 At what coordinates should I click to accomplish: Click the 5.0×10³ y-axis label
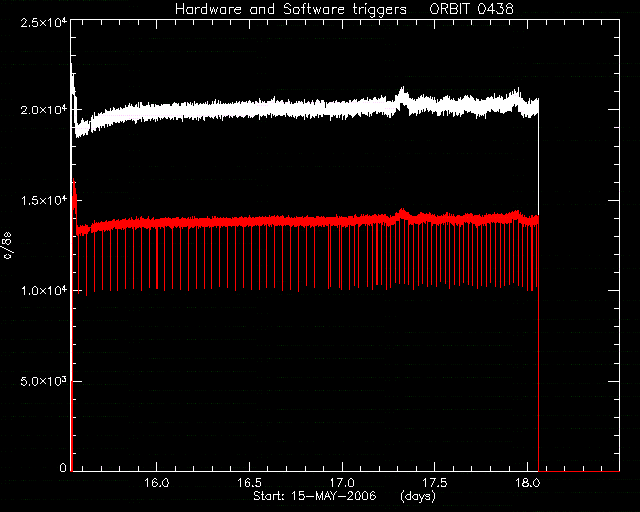coord(44,381)
